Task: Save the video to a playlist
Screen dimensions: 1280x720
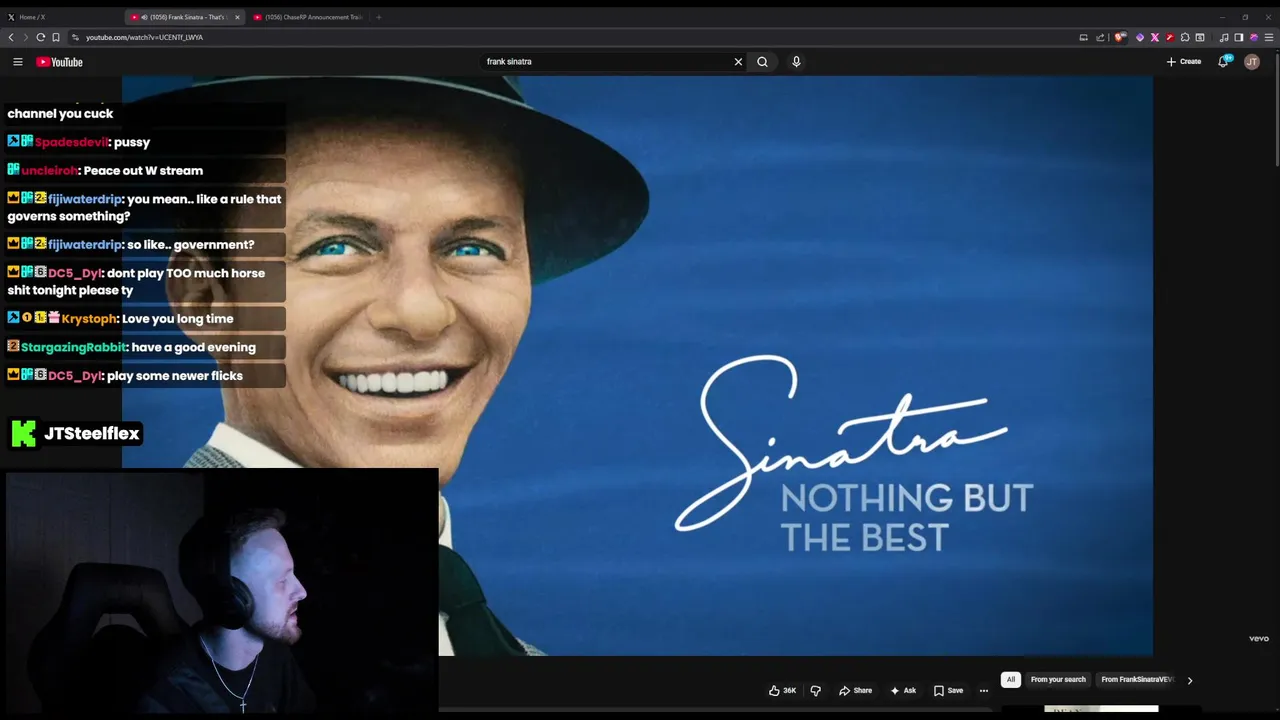Action: tap(948, 690)
